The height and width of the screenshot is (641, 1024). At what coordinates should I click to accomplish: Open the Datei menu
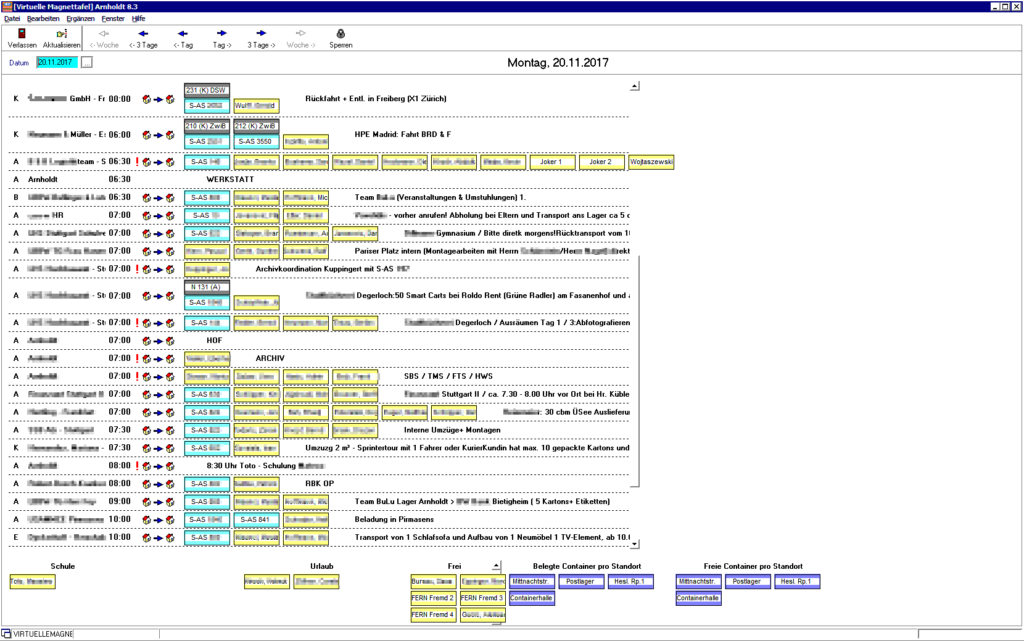12,19
